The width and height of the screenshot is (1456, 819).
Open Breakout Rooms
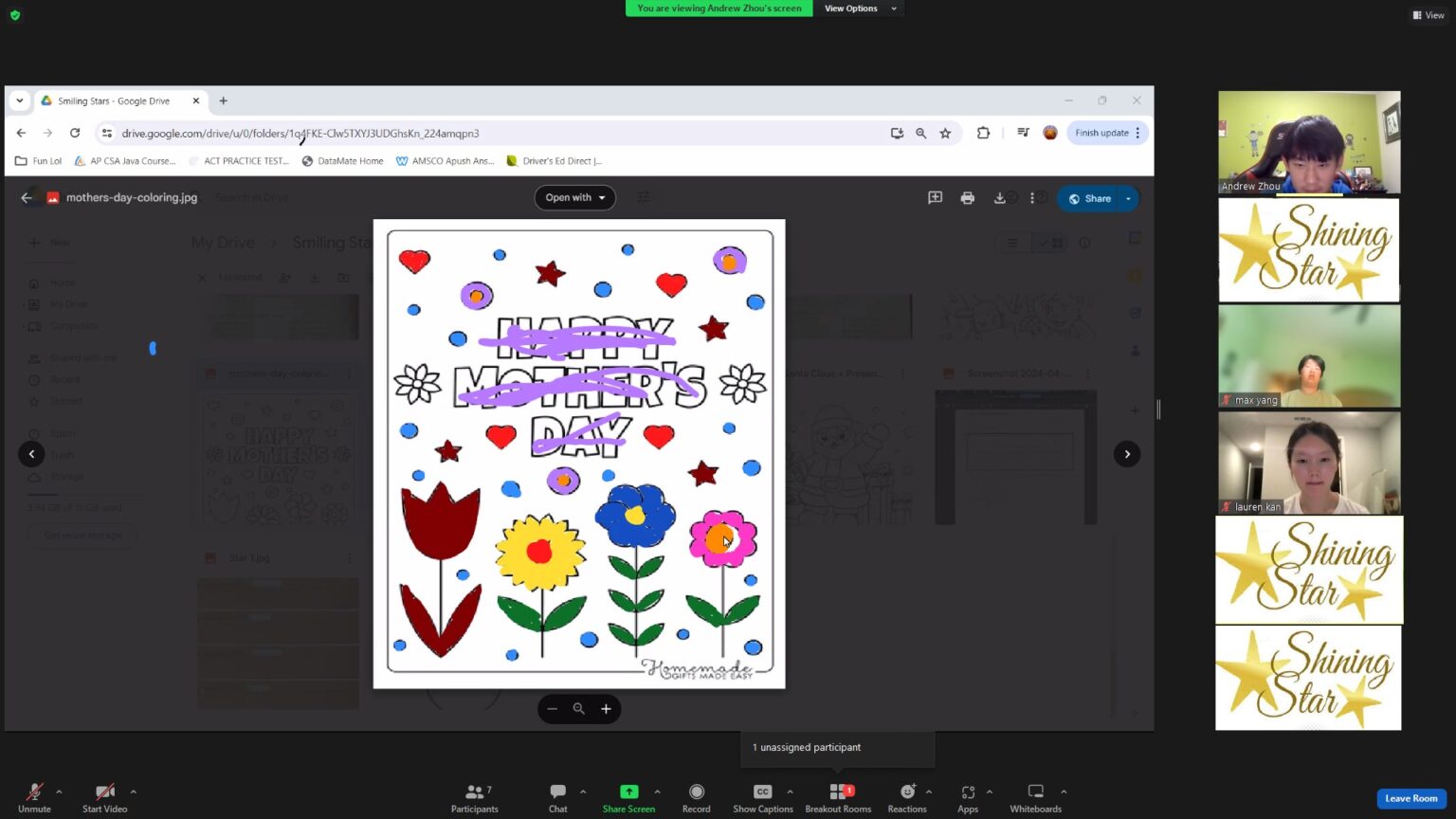(838, 797)
